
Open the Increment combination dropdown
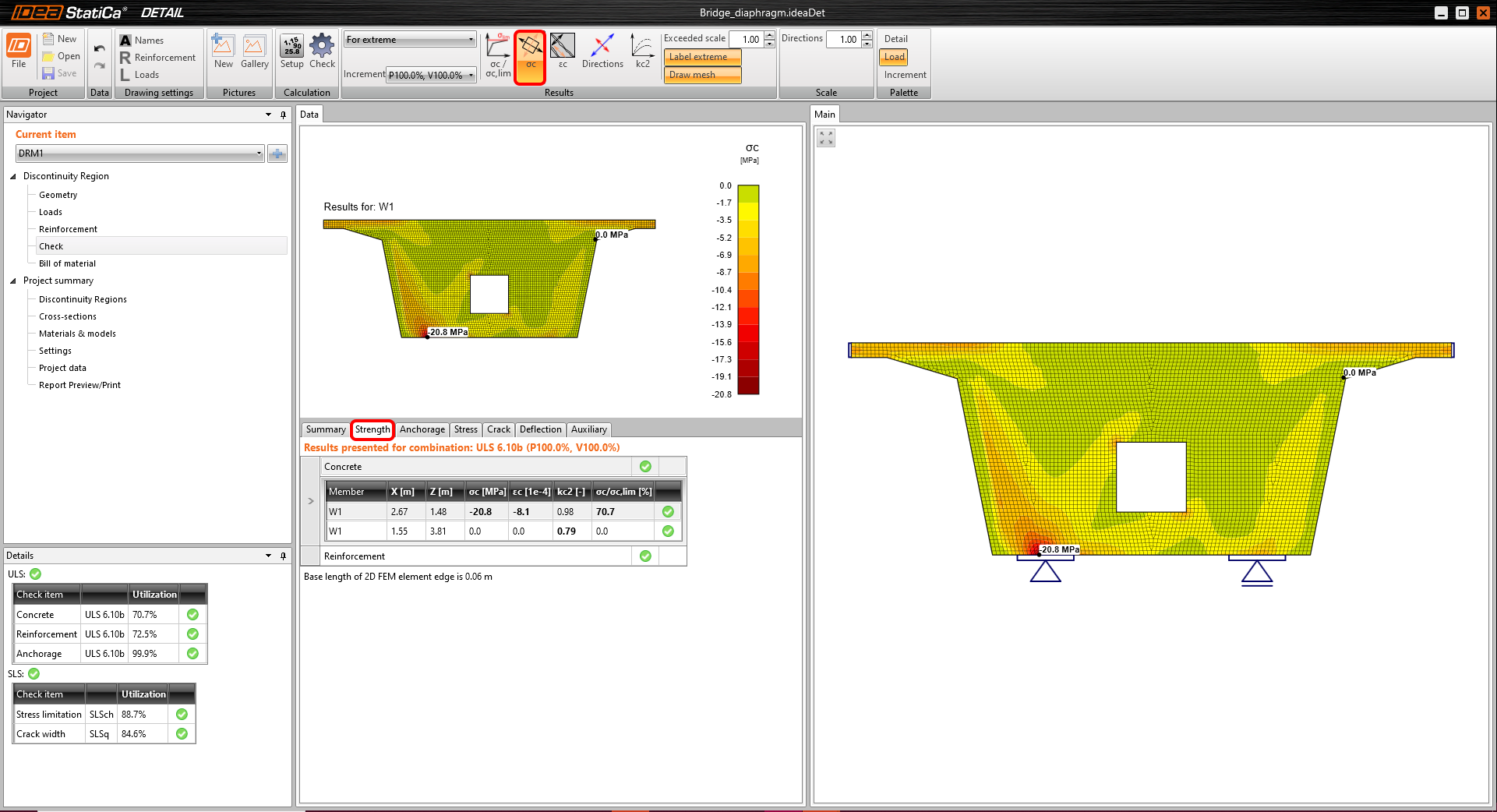coord(471,74)
